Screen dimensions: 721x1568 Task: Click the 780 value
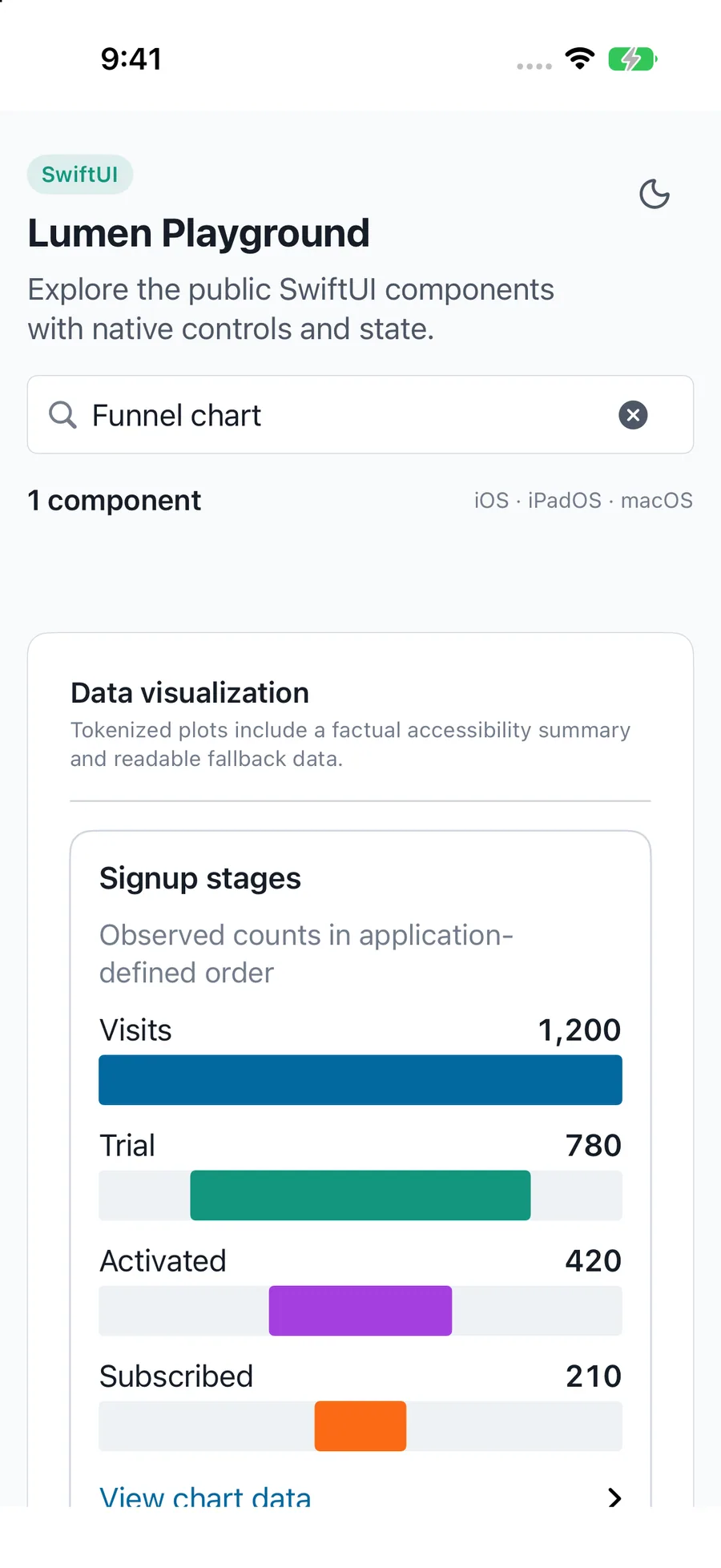coord(594,1146)
